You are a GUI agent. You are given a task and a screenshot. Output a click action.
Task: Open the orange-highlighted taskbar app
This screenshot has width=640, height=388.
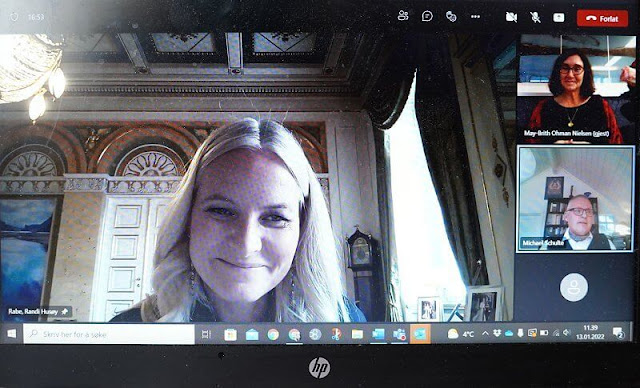pyautogui.click(x=420, y=334)
